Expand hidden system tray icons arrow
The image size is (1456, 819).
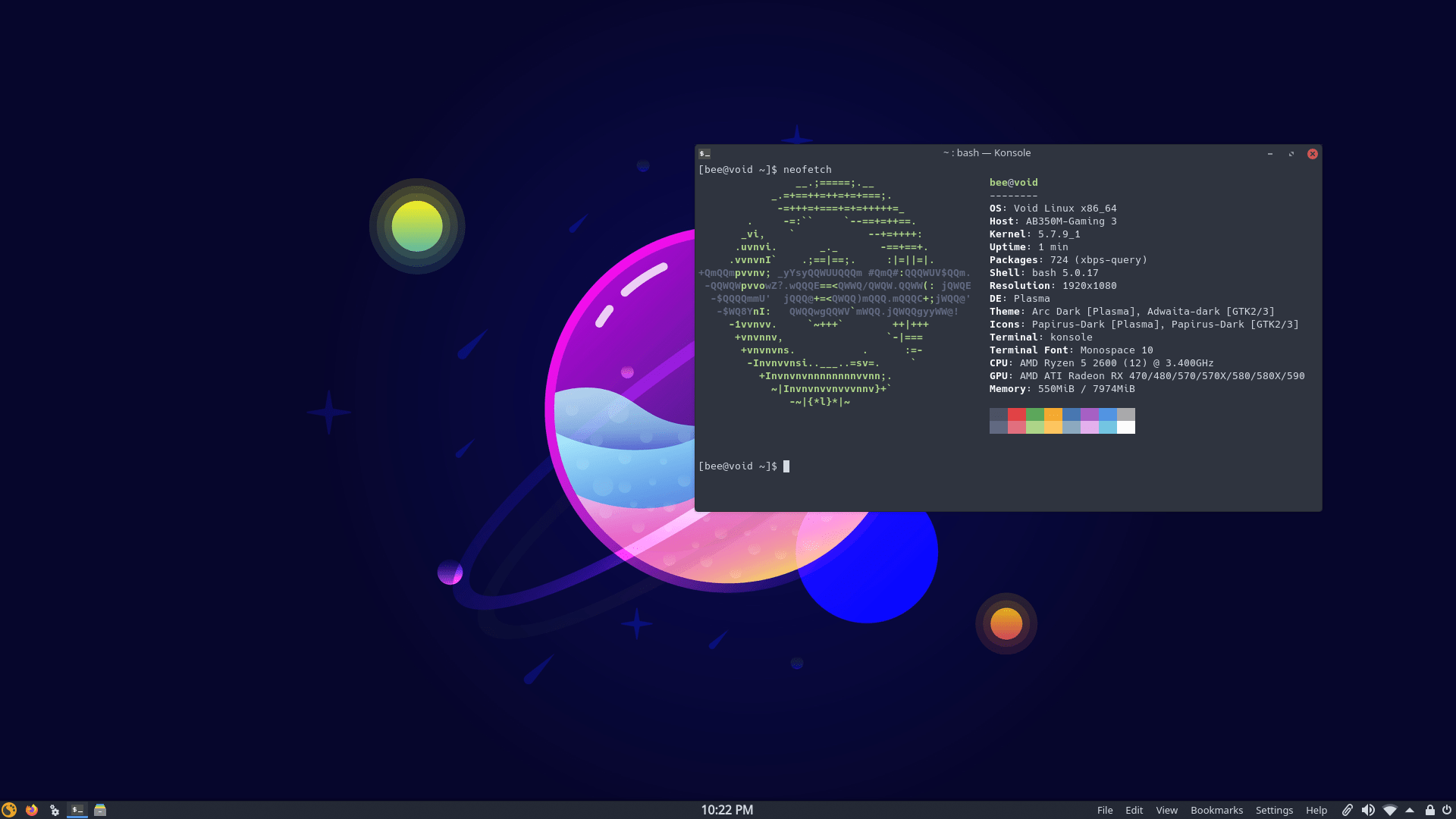pos(1410,810)
